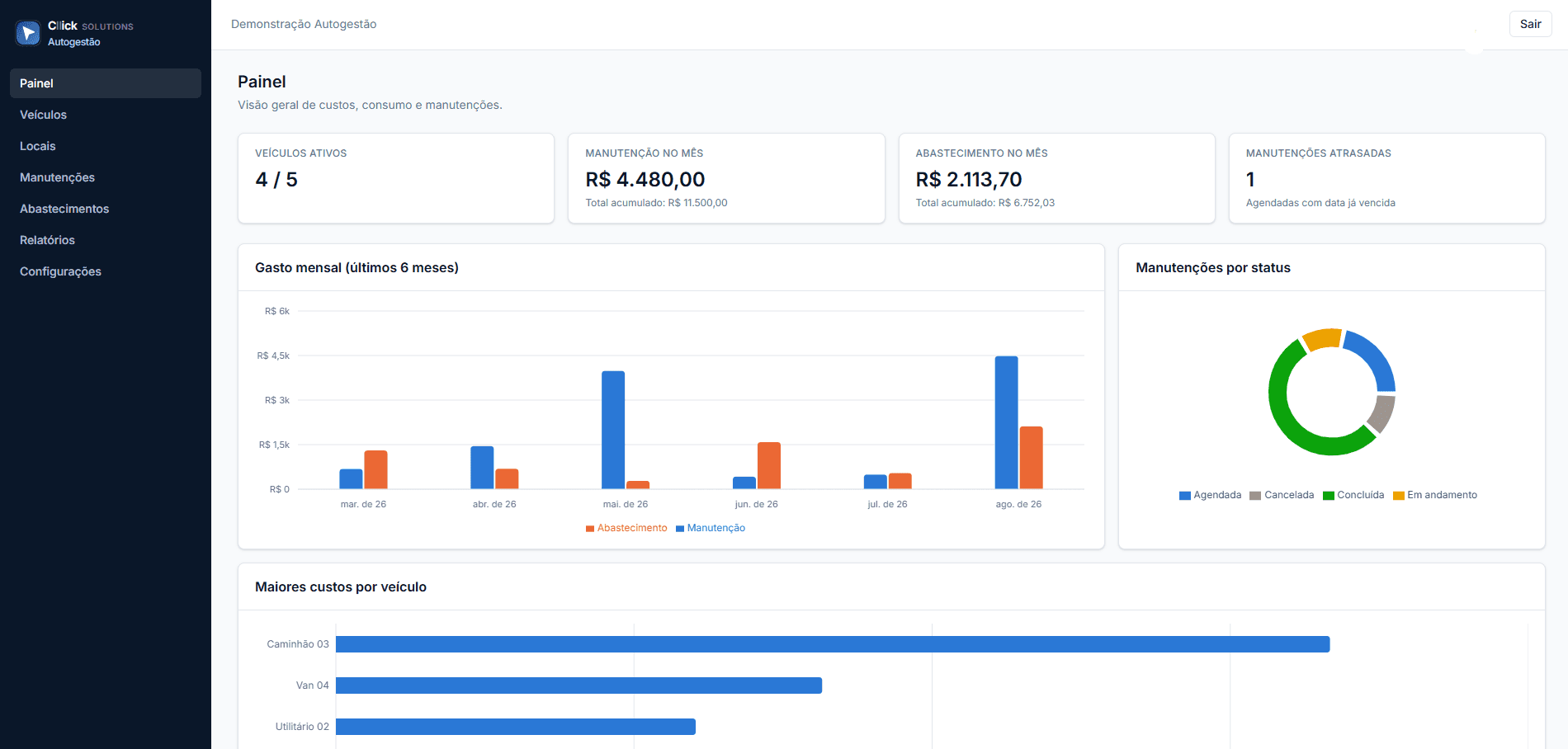Toggle Agendada in the donut legend

click(x=1210, y=495)
